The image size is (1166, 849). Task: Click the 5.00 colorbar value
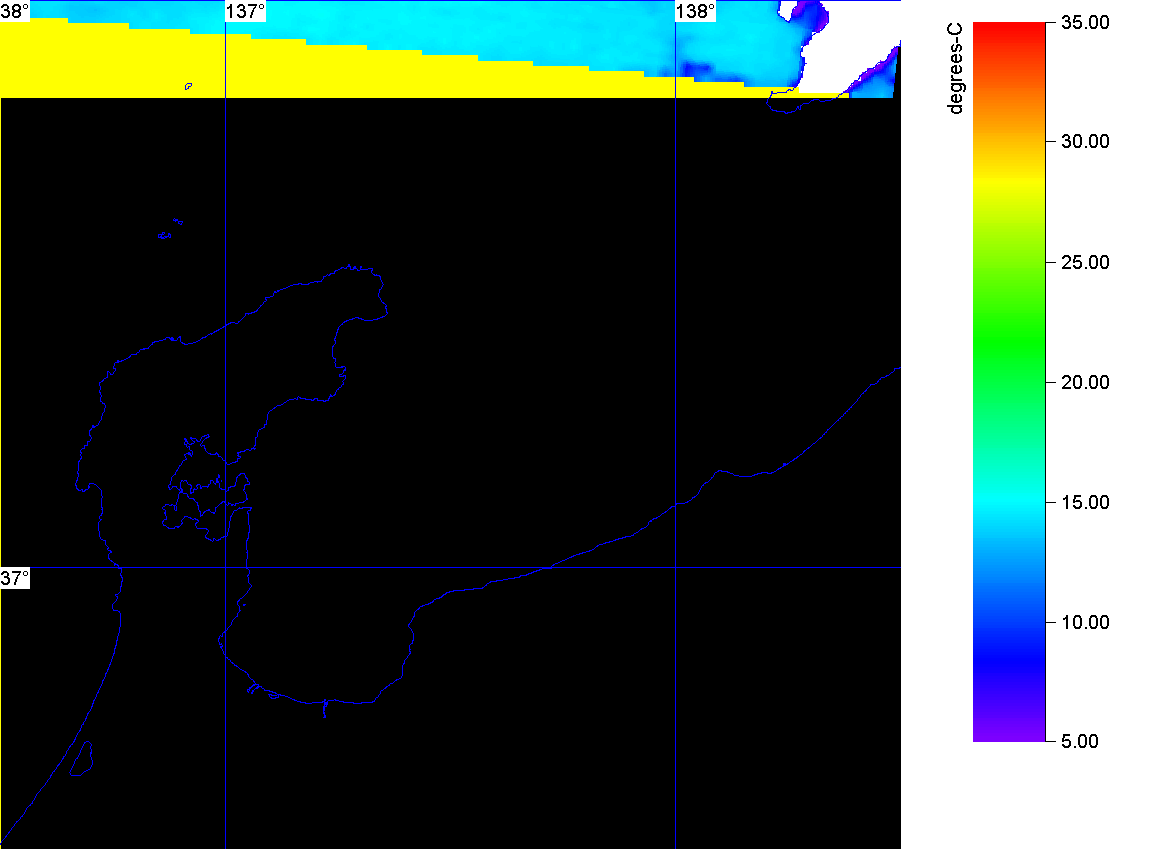point(1079,741)
